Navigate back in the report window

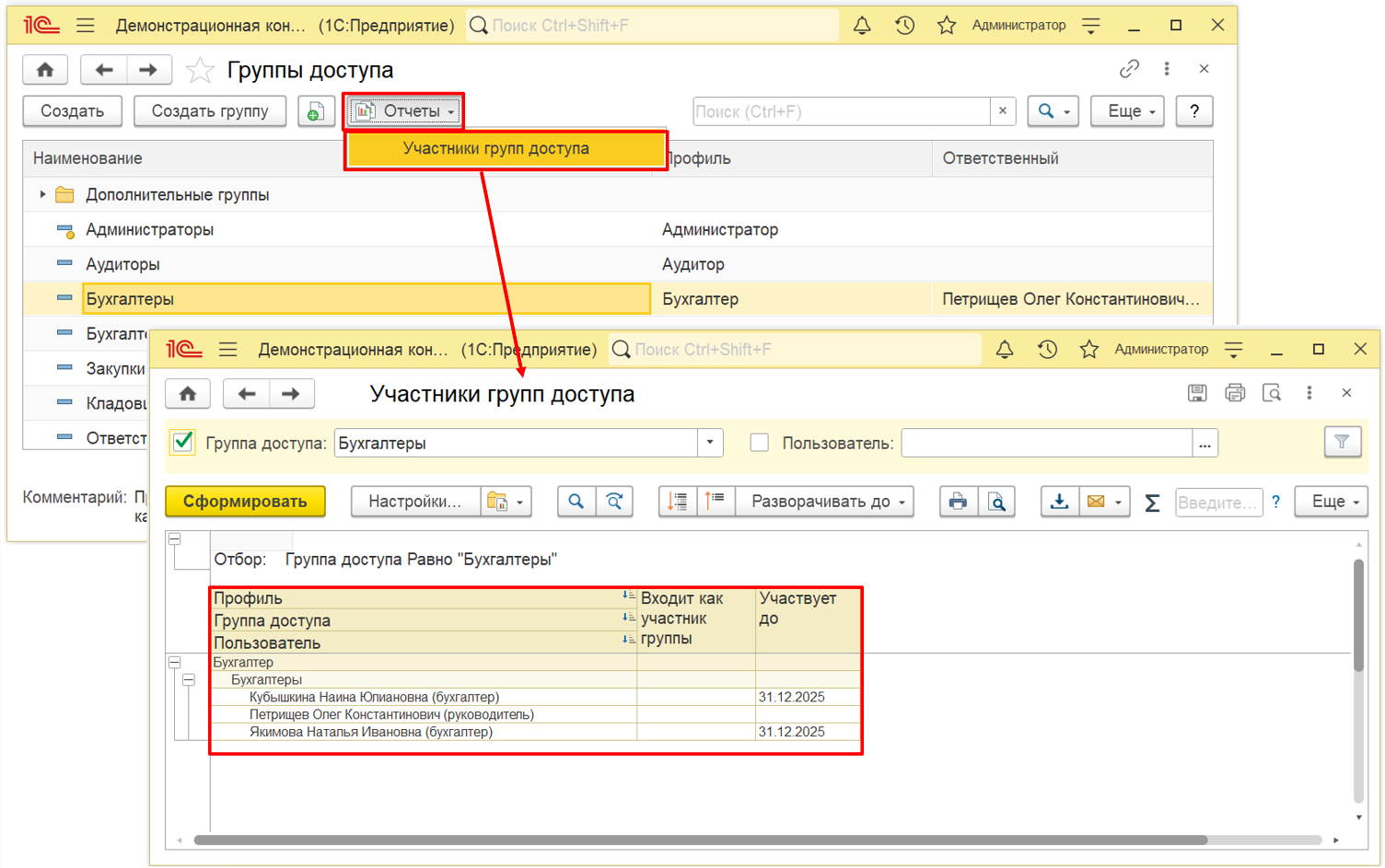247,394
